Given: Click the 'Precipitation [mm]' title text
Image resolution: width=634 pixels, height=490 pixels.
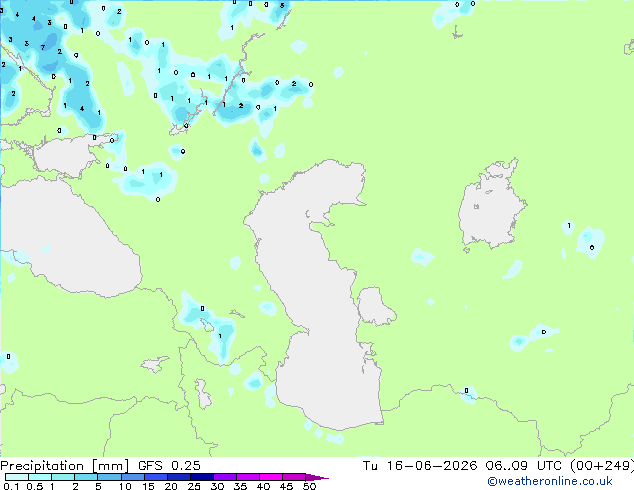Looking at the screenshot, I should point(64,466).
